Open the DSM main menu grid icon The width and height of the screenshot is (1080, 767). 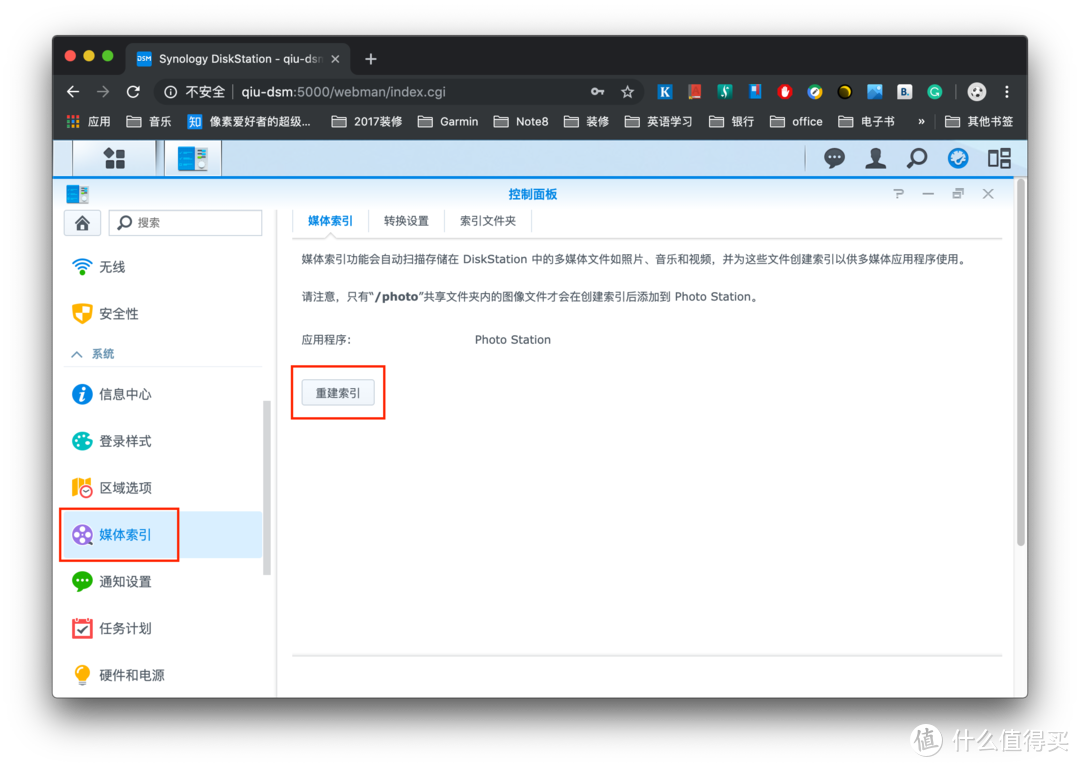click(114, 158)
